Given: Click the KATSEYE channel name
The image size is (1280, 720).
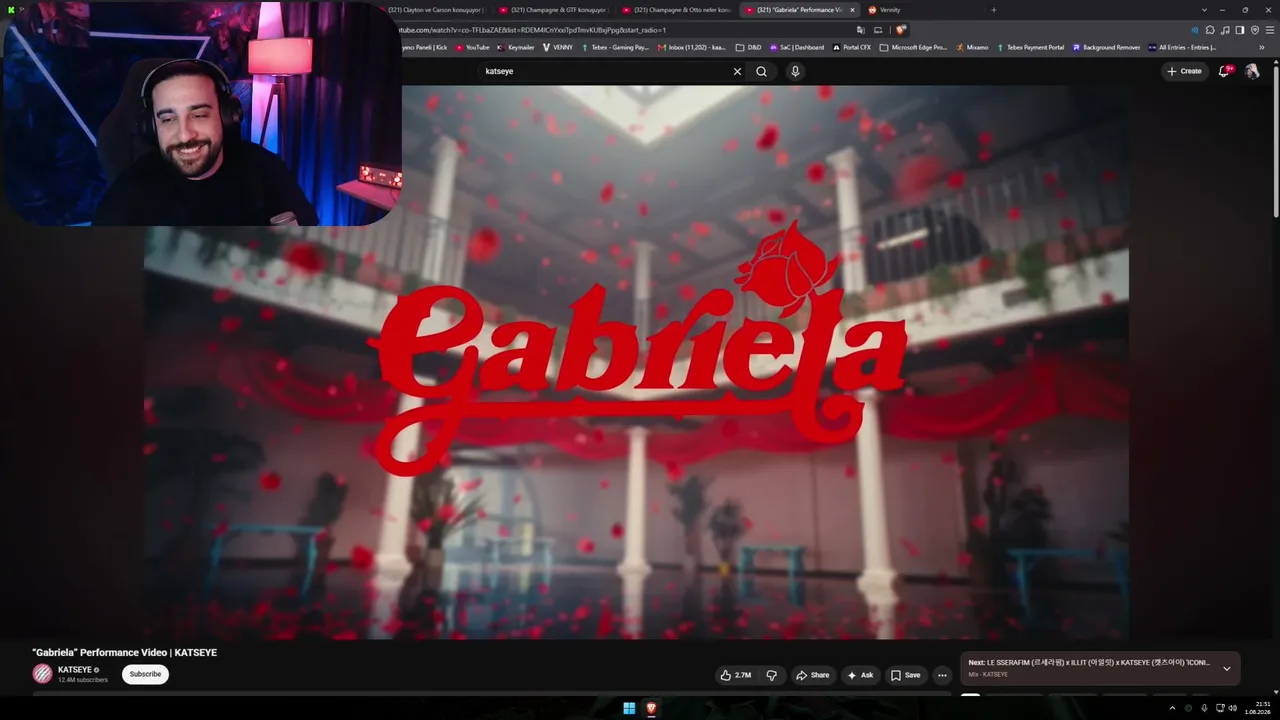Looking at the screenshot, I should click(74, 670).
